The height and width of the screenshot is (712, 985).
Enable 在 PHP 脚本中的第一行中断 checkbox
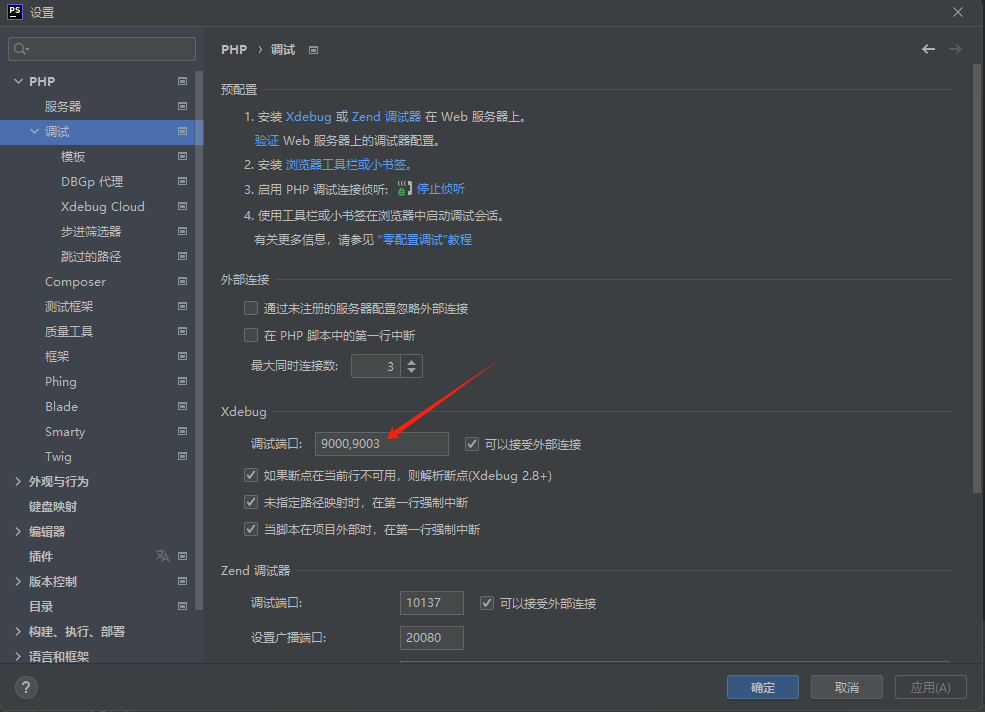pos(251,335)
